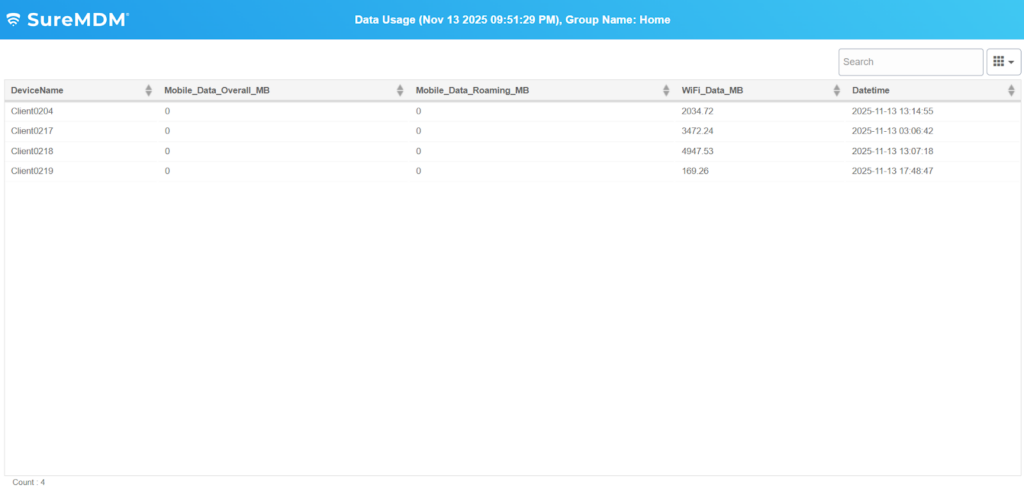This screenshot has height=501, width=1024.
Task: Click the Data Usage report title
Action: point(512,20)
